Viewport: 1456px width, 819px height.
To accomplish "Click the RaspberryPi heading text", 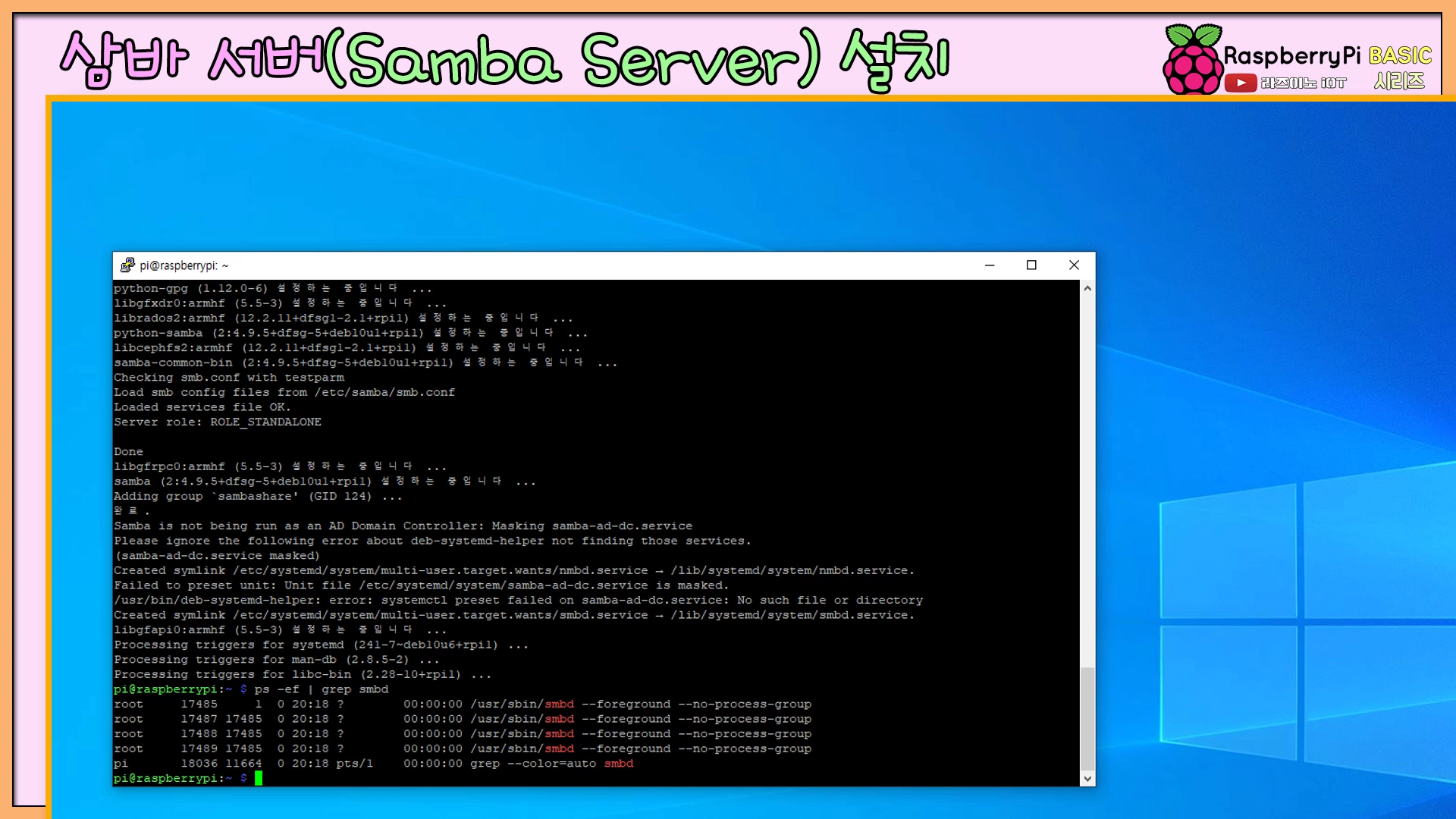I will coord(1292,55).
